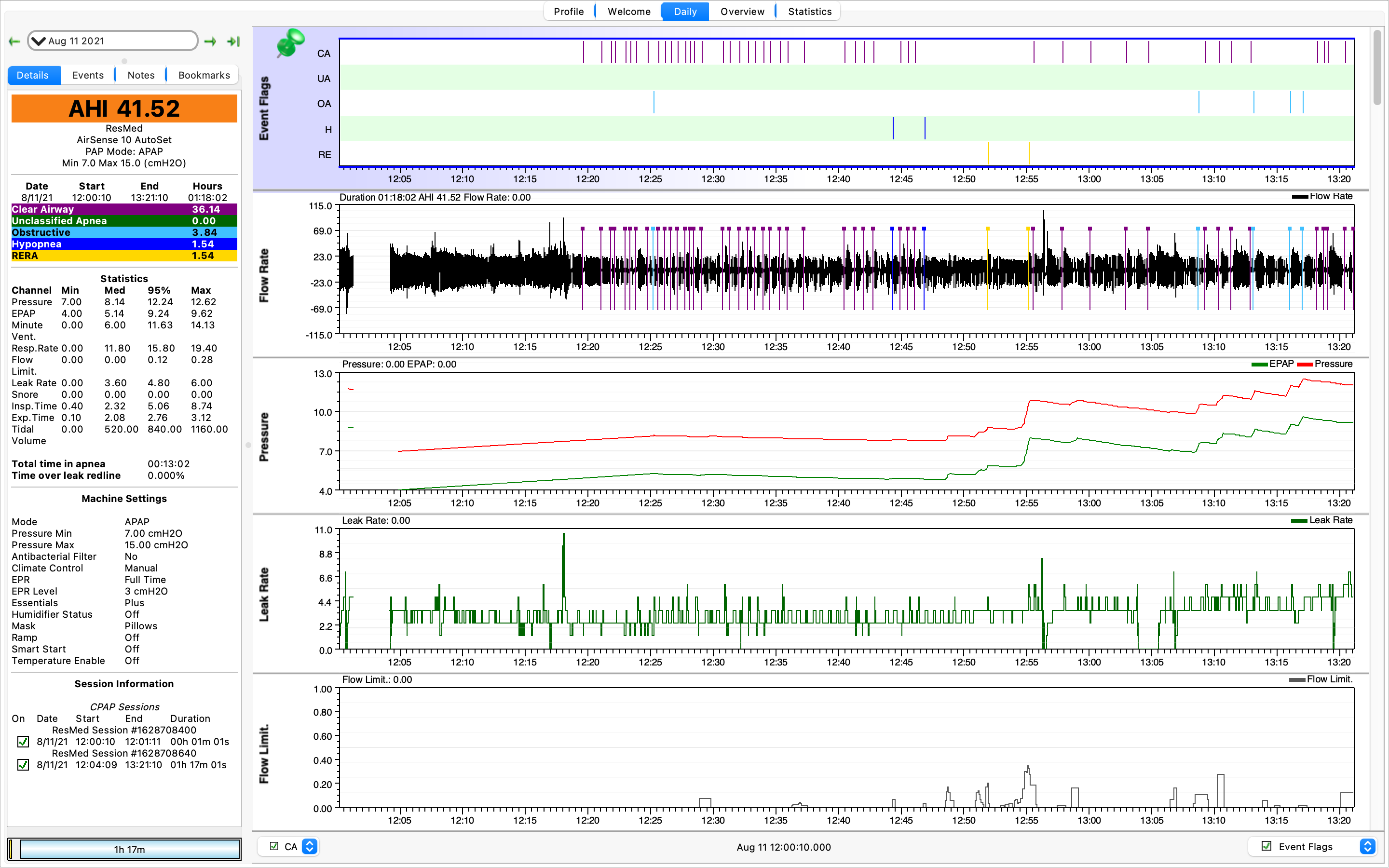Image resolution: width=1389 pixels, height=868 pixels.
Task: Click the Session Information heading
Action: click(124, 684)
